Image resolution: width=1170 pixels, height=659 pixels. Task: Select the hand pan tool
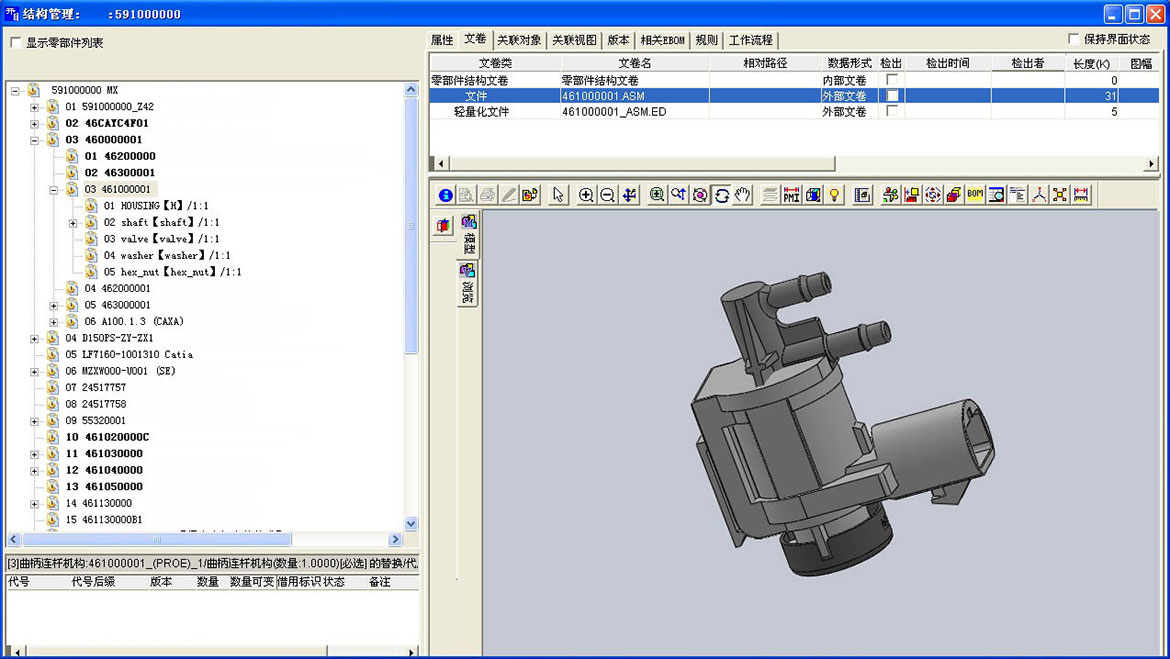[x=742, y=195]
